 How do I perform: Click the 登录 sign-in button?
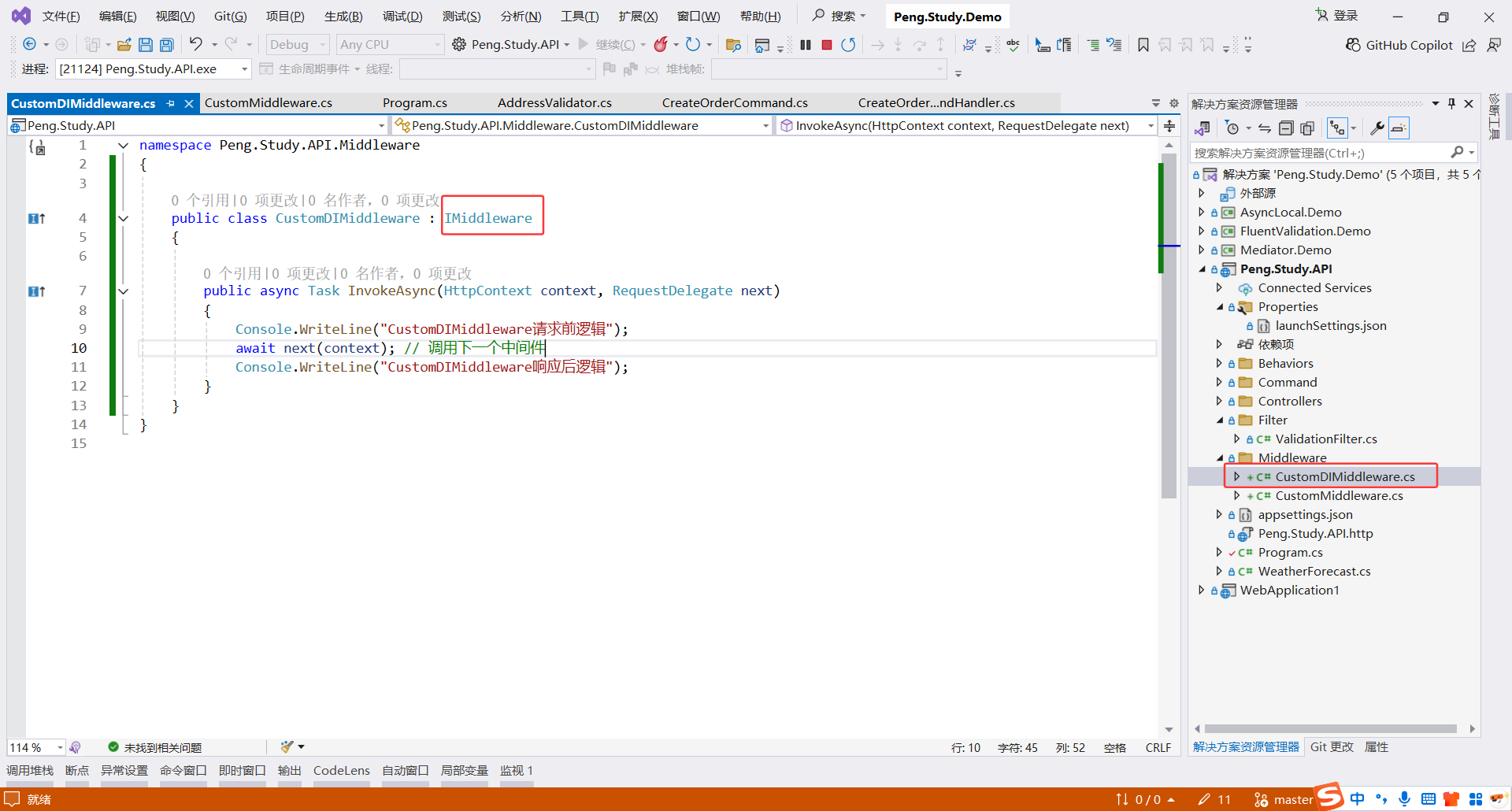[1337, 16]
